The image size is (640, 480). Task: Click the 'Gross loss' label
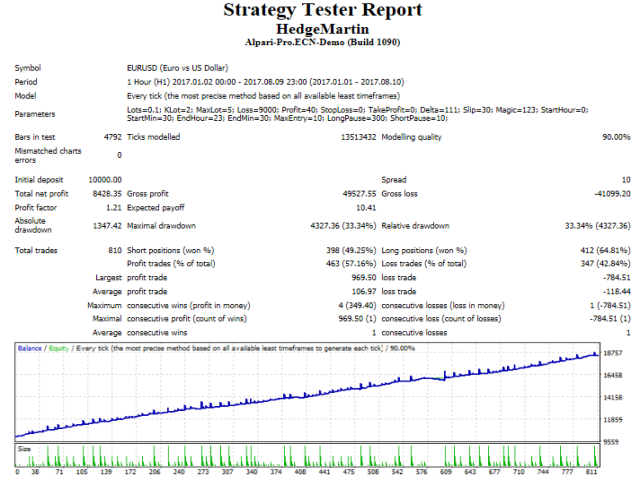[399, 193]
